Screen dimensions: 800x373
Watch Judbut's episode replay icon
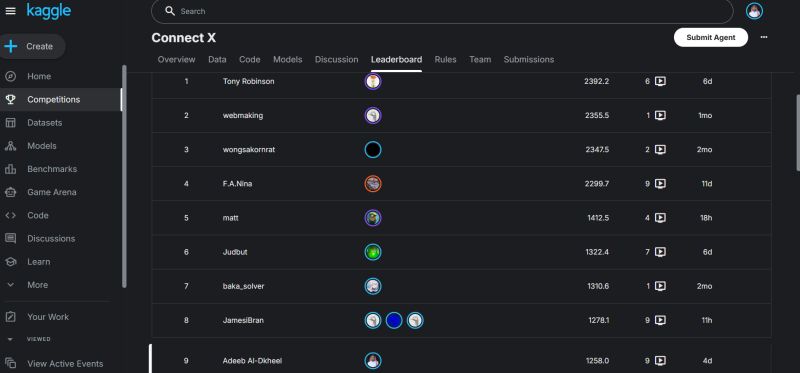(660, 252)
